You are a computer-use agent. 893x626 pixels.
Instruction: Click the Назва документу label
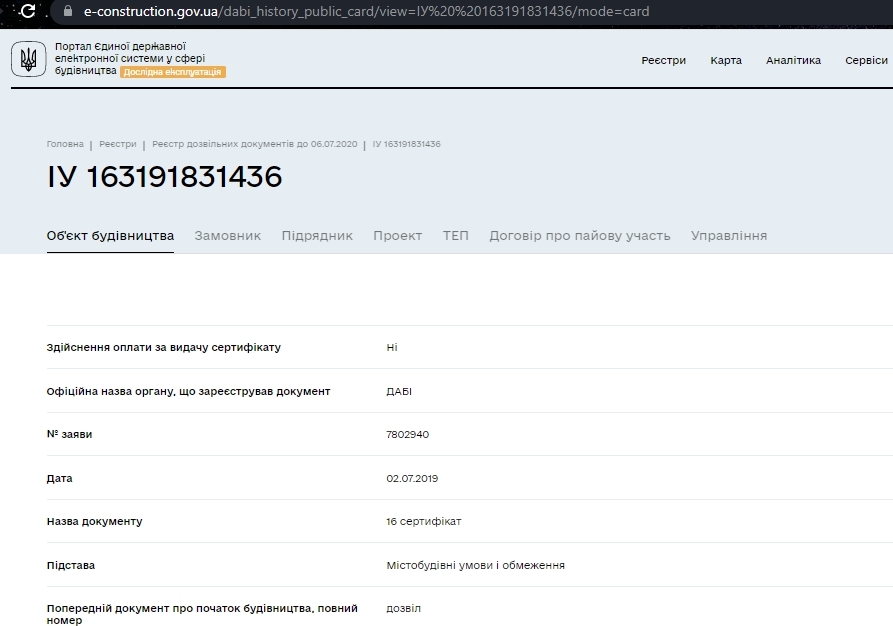[95, 522]
